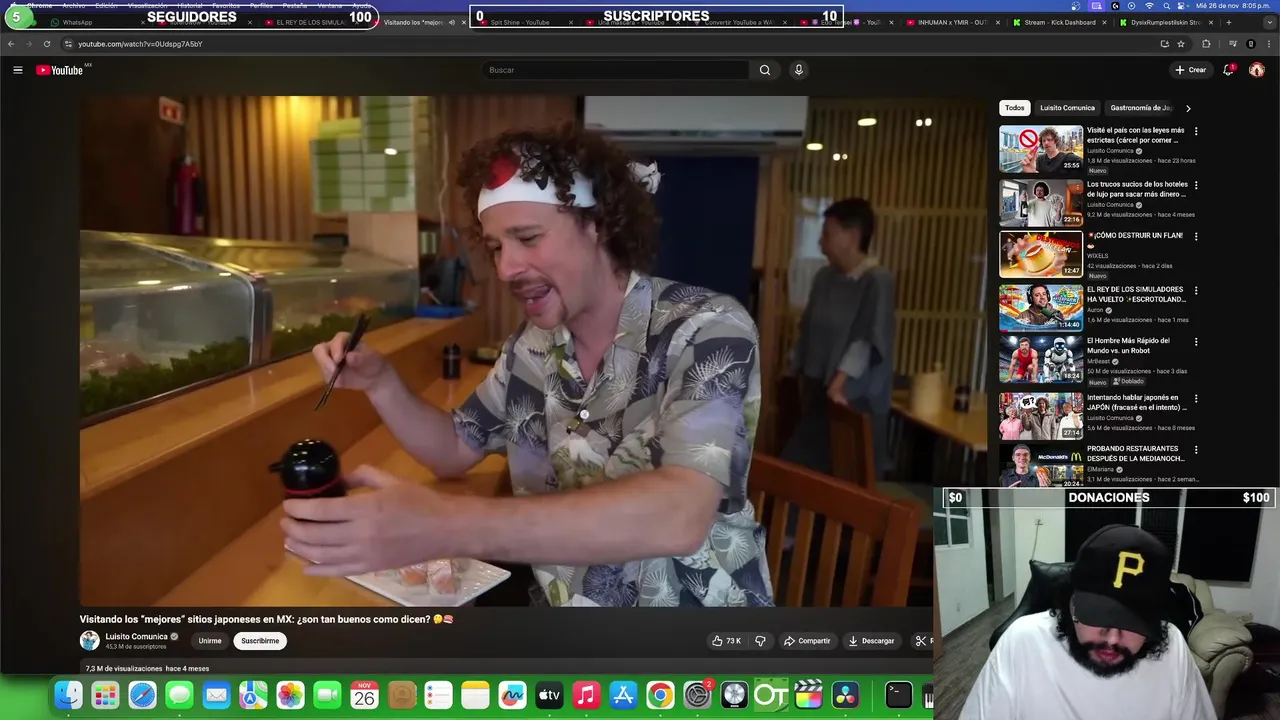Click the MrBeast channel name in sidebar
Viewport: 1280px width, 720px height.
(1098, 362)
